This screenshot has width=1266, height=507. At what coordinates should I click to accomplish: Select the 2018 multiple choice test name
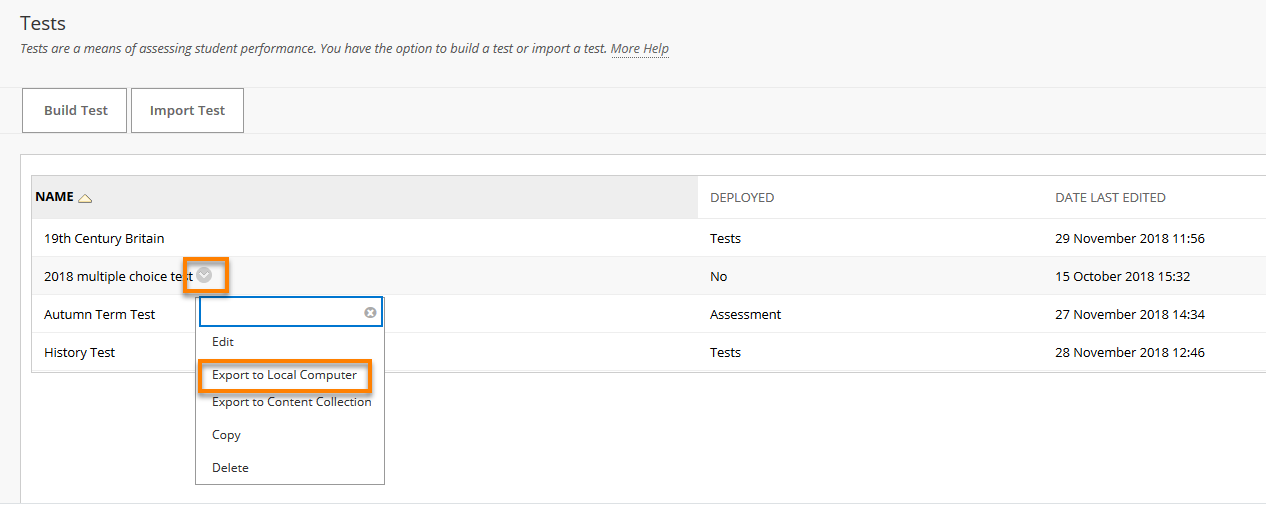pos(118,277)
